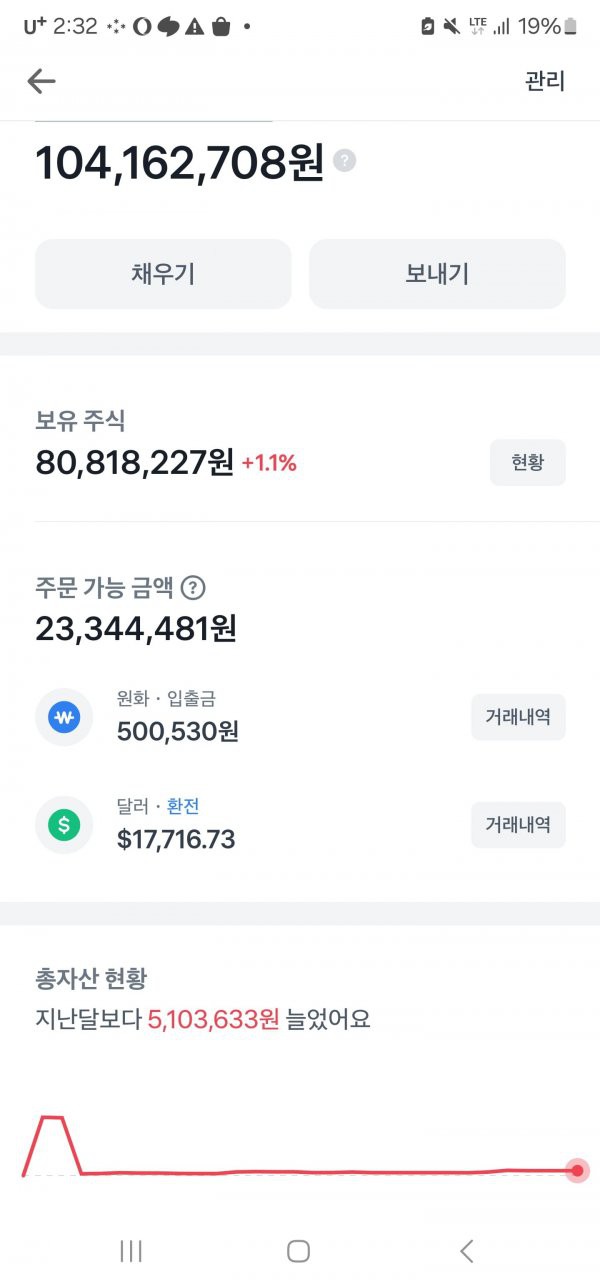Image resolution: width=600 pixels, height=1286 pixels.
Task: Tap the Android navigation back chevron
Action: point(466,1250)
